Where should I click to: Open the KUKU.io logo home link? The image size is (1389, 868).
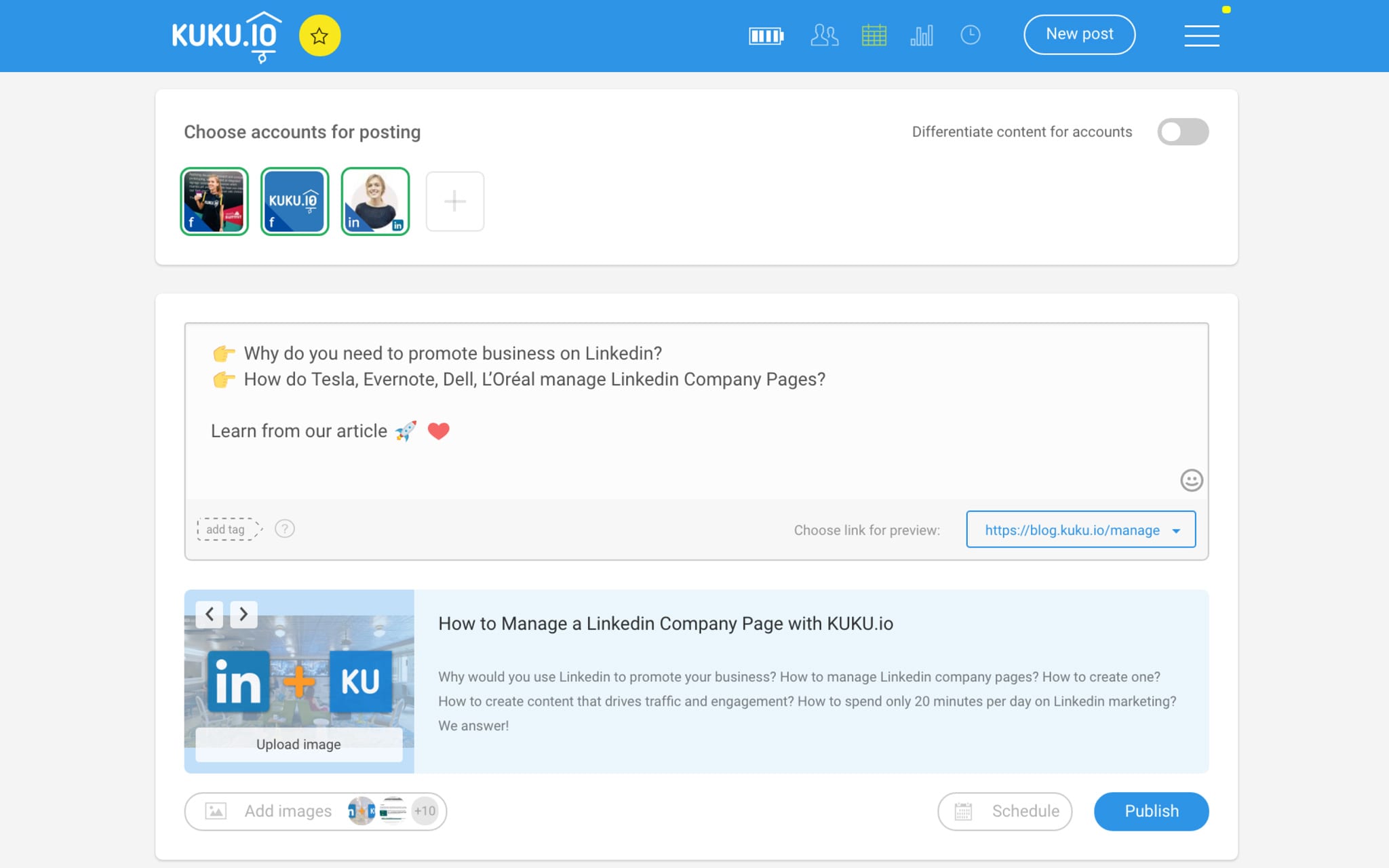tap(227, 37)
